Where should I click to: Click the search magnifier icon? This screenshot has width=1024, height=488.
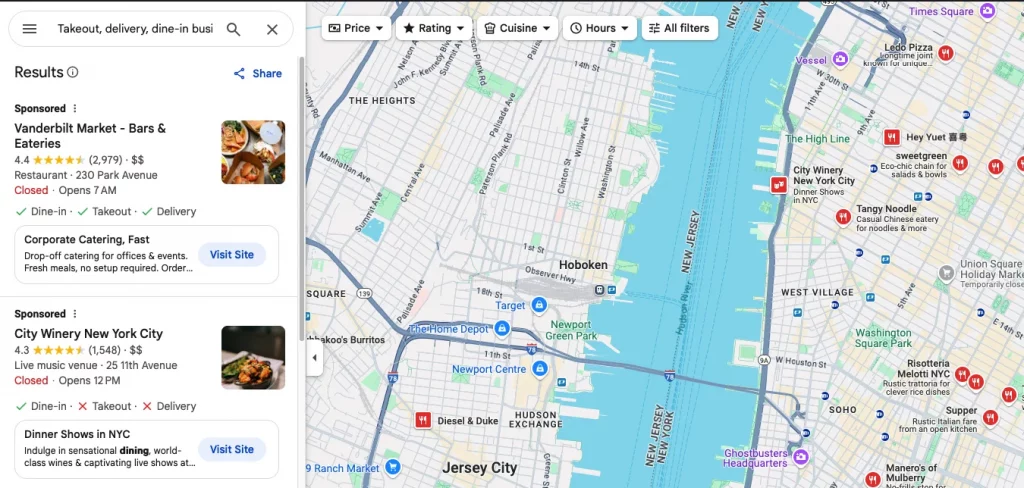tap(233, 29)
